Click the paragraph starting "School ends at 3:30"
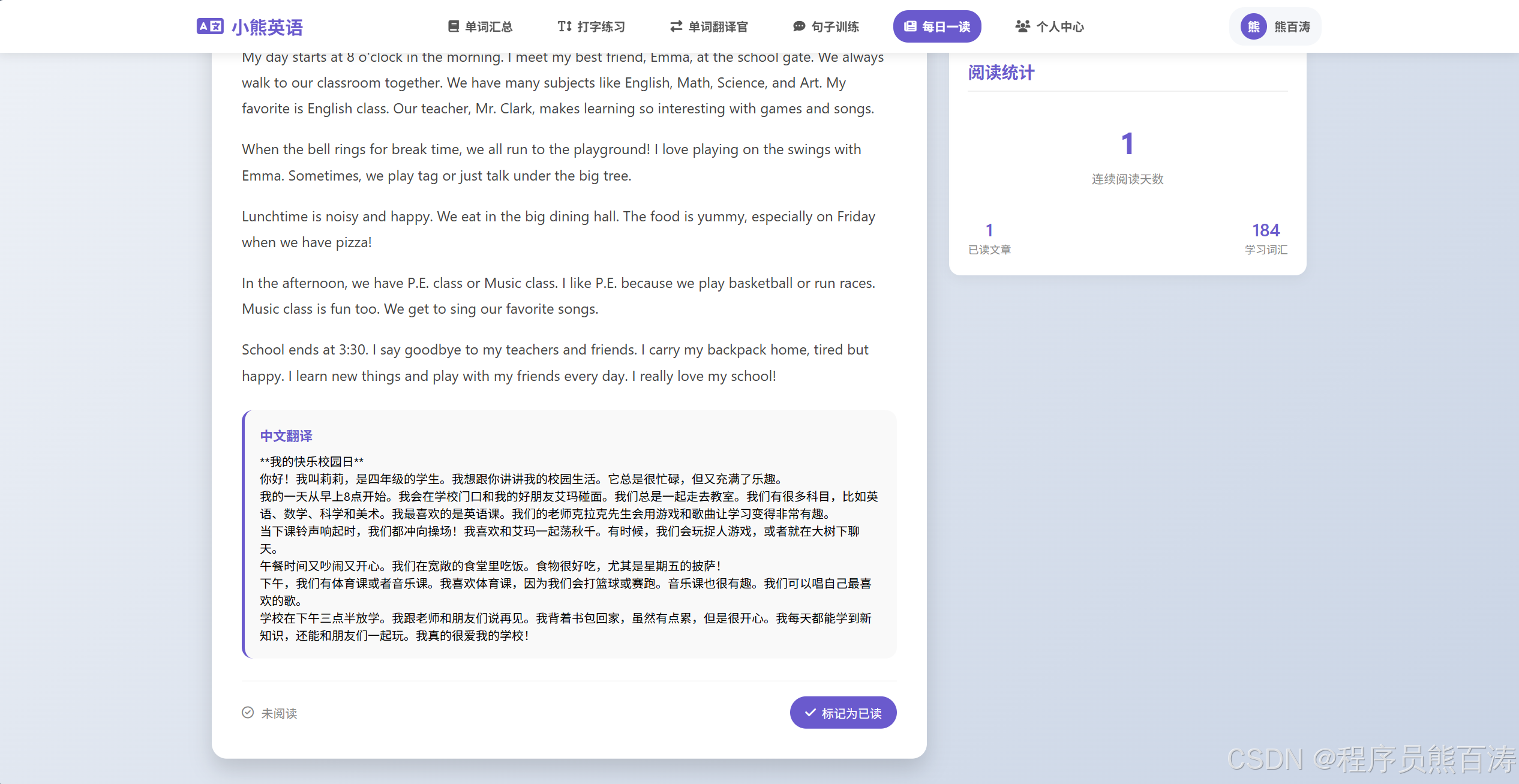Image resolution: width=1519 pixels, height=784 pixels. (x=555, y=363)
